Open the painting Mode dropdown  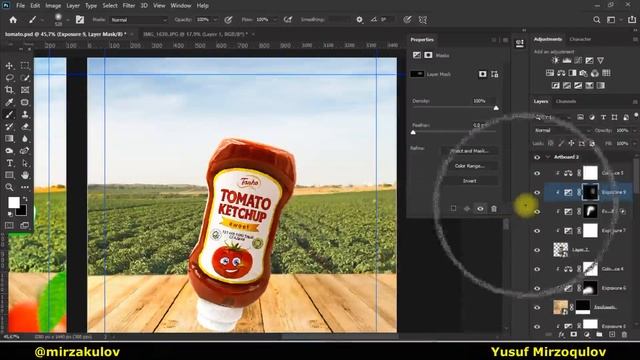tap(138, 20)
